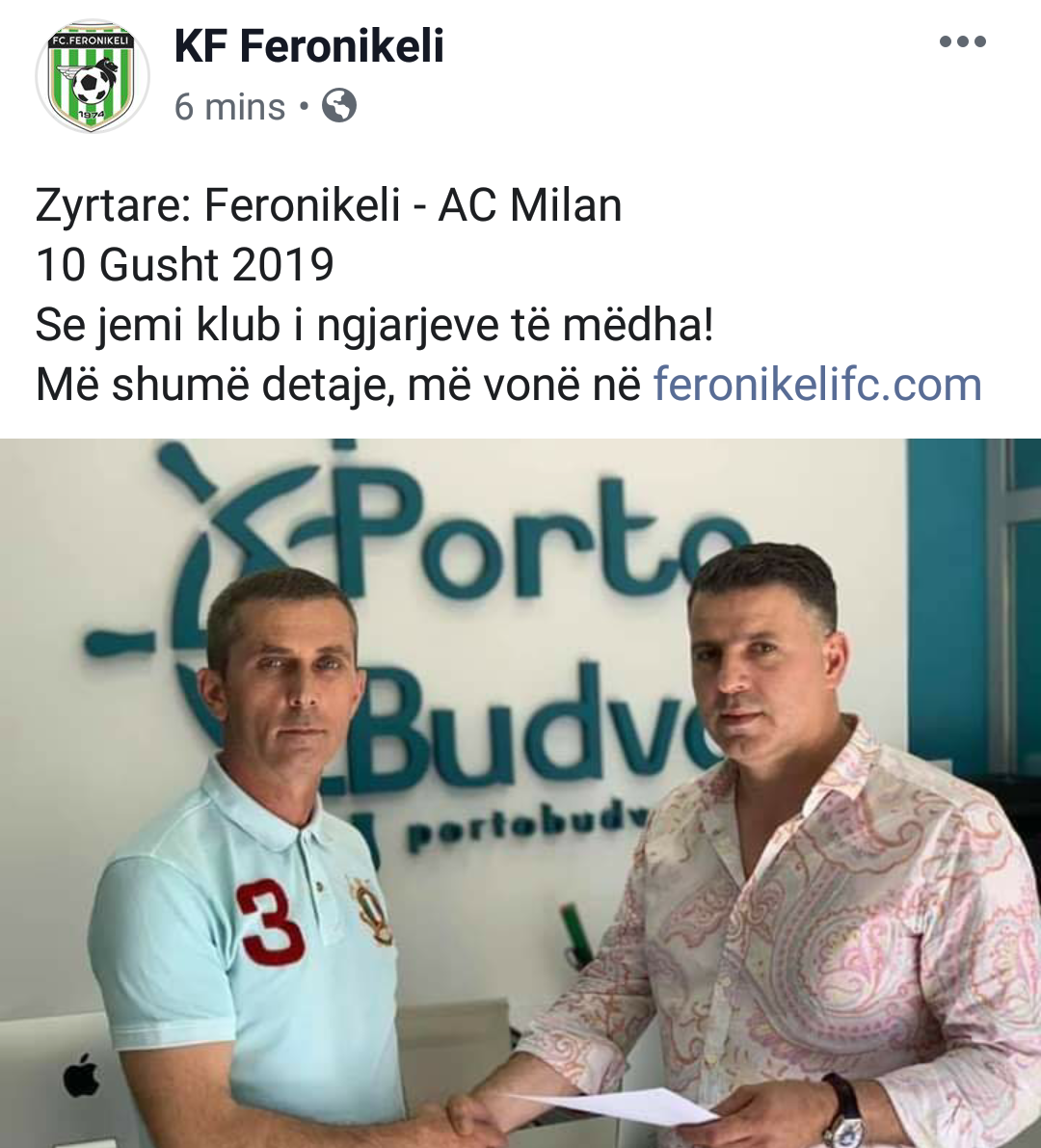Click the crest emblem on the blue polo

pyautogui.click(x=372, y=911)
